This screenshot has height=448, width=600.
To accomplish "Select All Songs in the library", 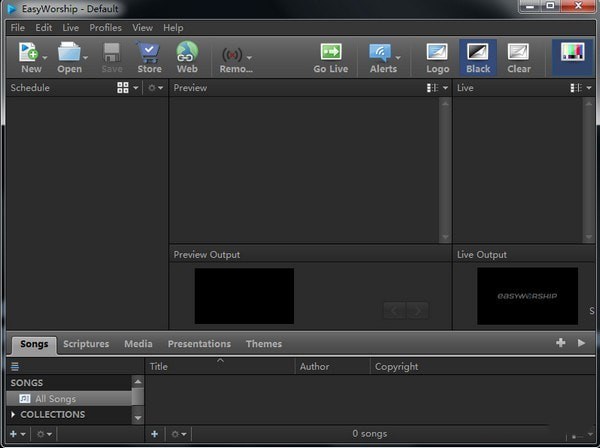I will (55, 399).
